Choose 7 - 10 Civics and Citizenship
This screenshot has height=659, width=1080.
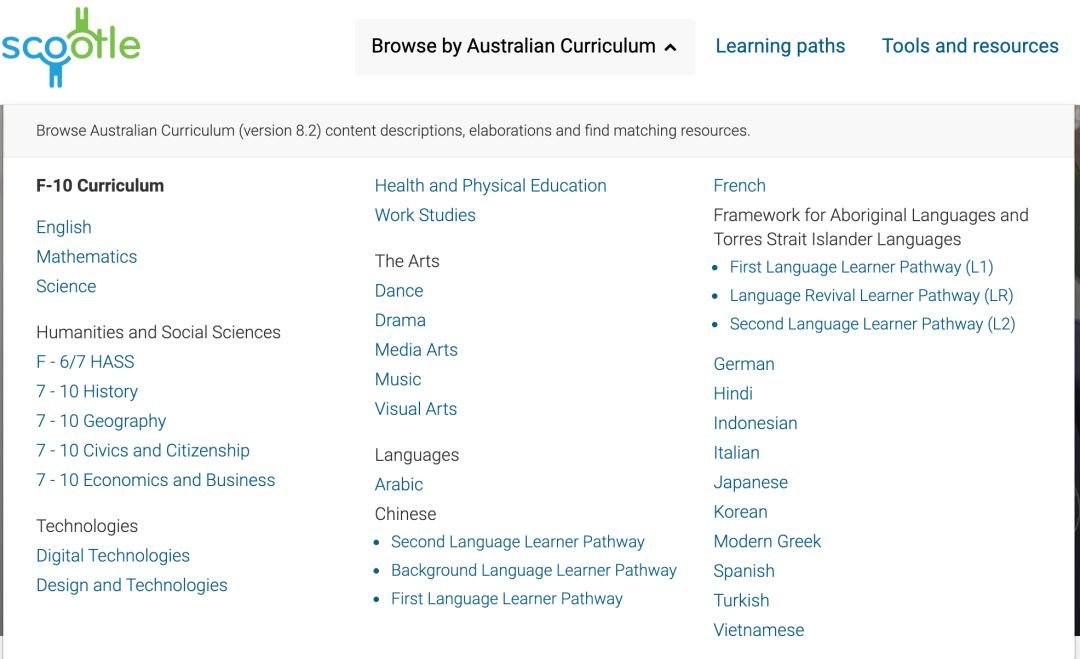pos(143,450)
